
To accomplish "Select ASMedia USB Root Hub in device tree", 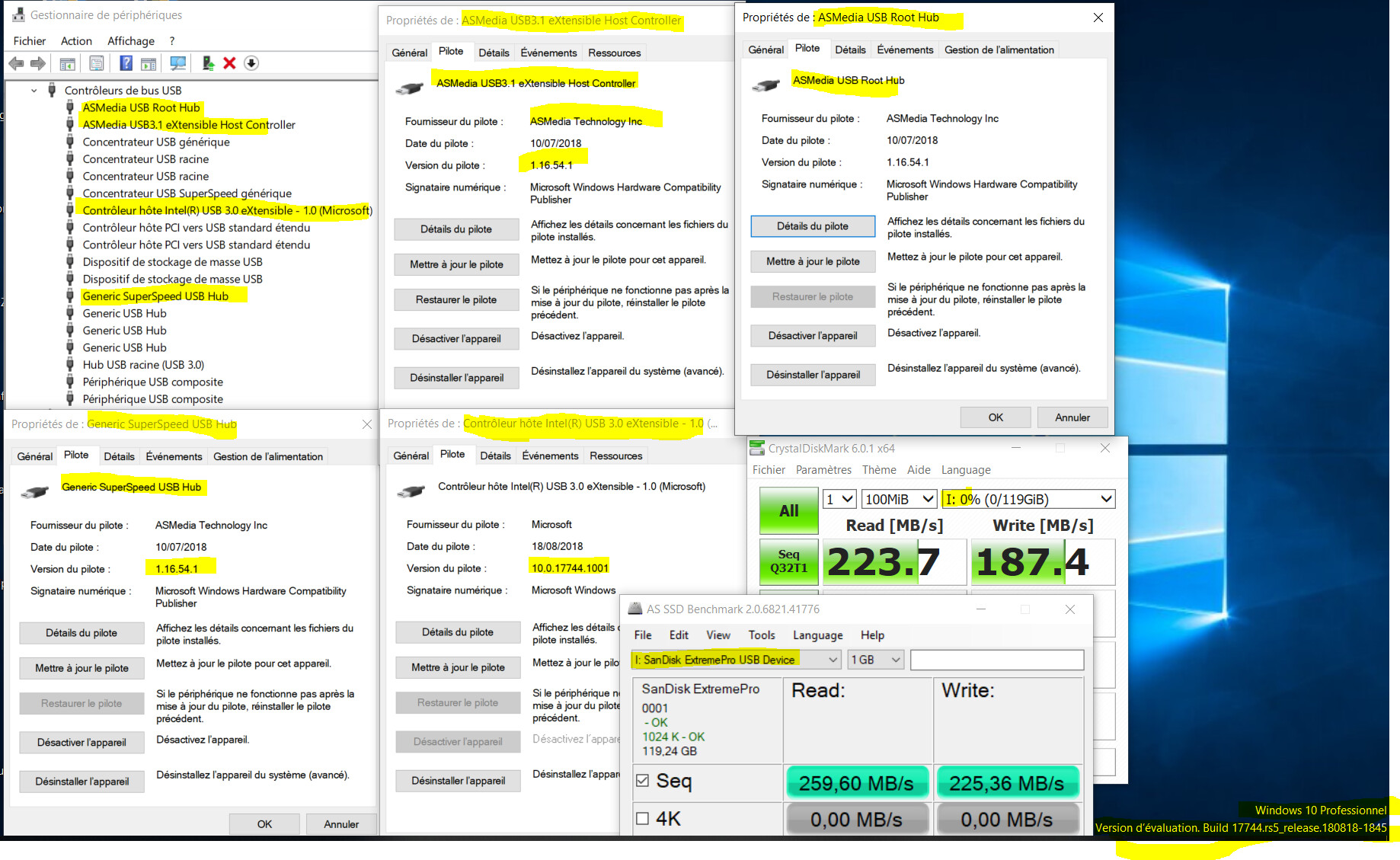I will [141, 107].
